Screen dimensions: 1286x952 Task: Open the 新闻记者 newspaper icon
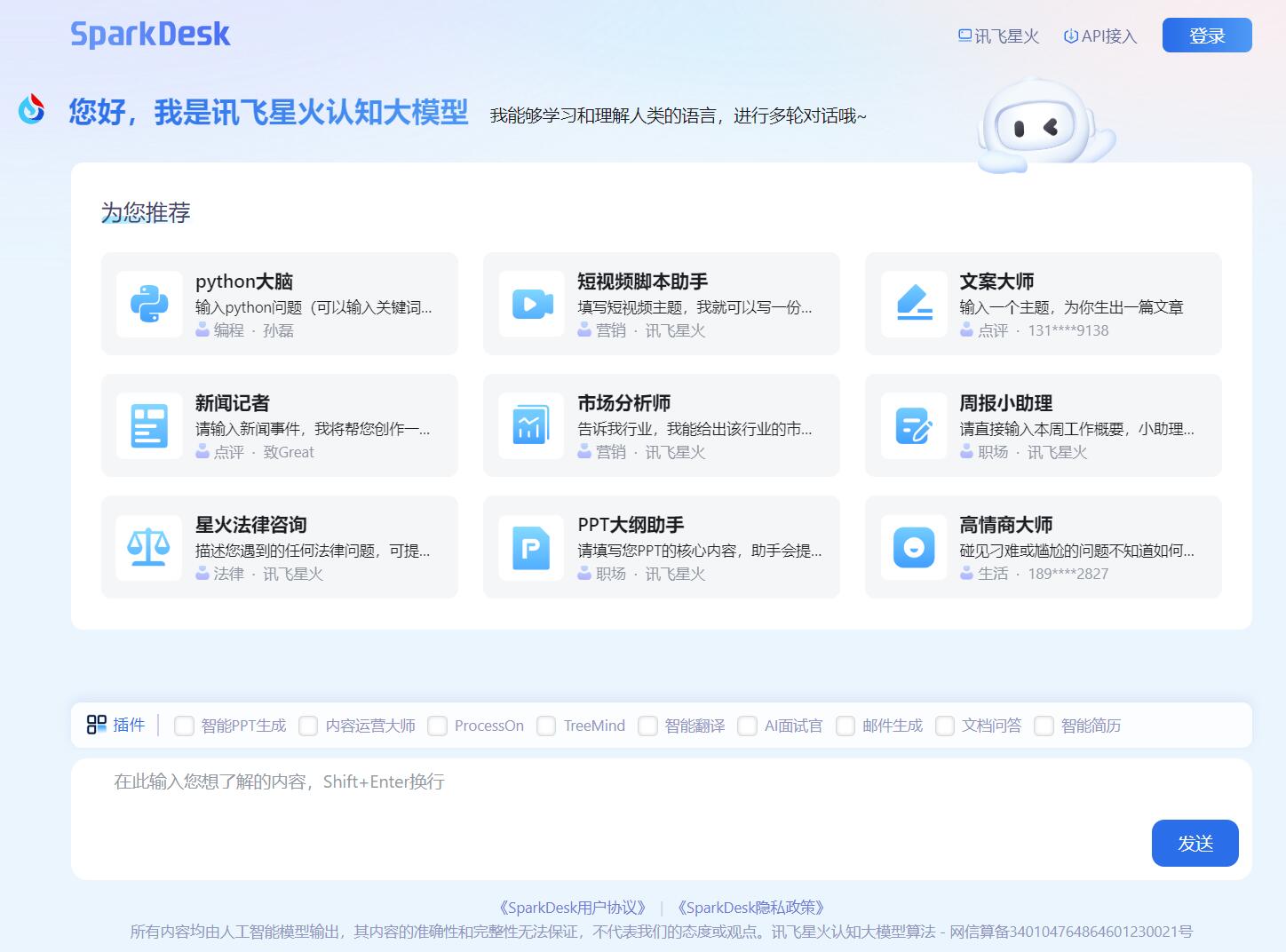(x=149, y=425)
